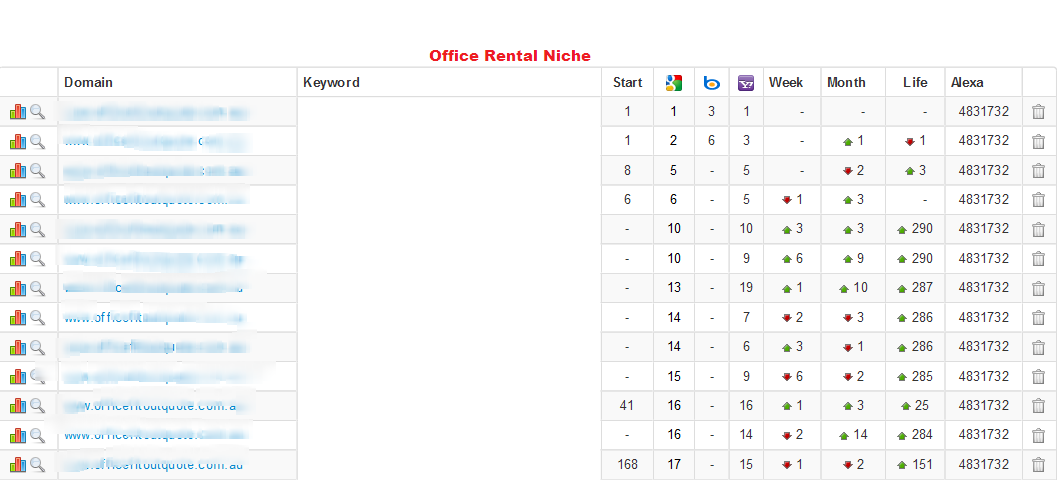Click the trash icon in the Start 8 row
Screen dimensions: 1057x480
(1038, 171)
